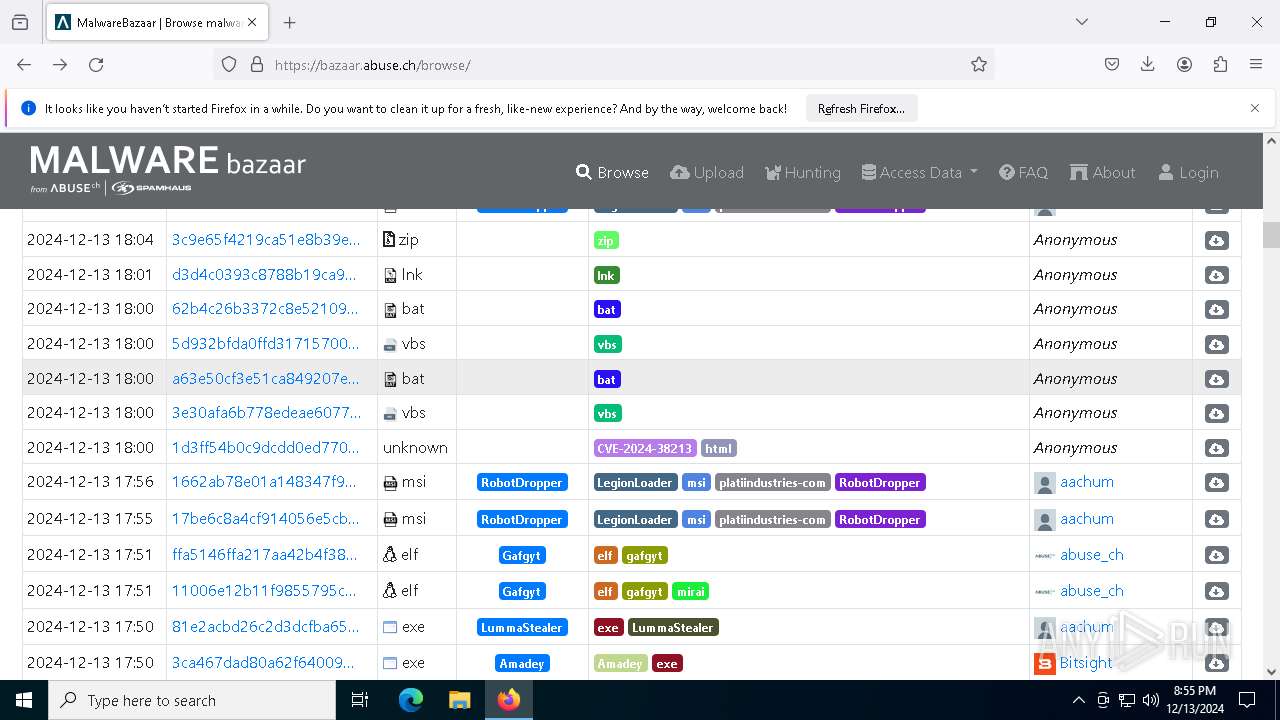Viewport: 1280px width, 720px height.
Task: Download the d3d4c0393c8788b19ca9 lnk sample
Action: coord(1216,275)
